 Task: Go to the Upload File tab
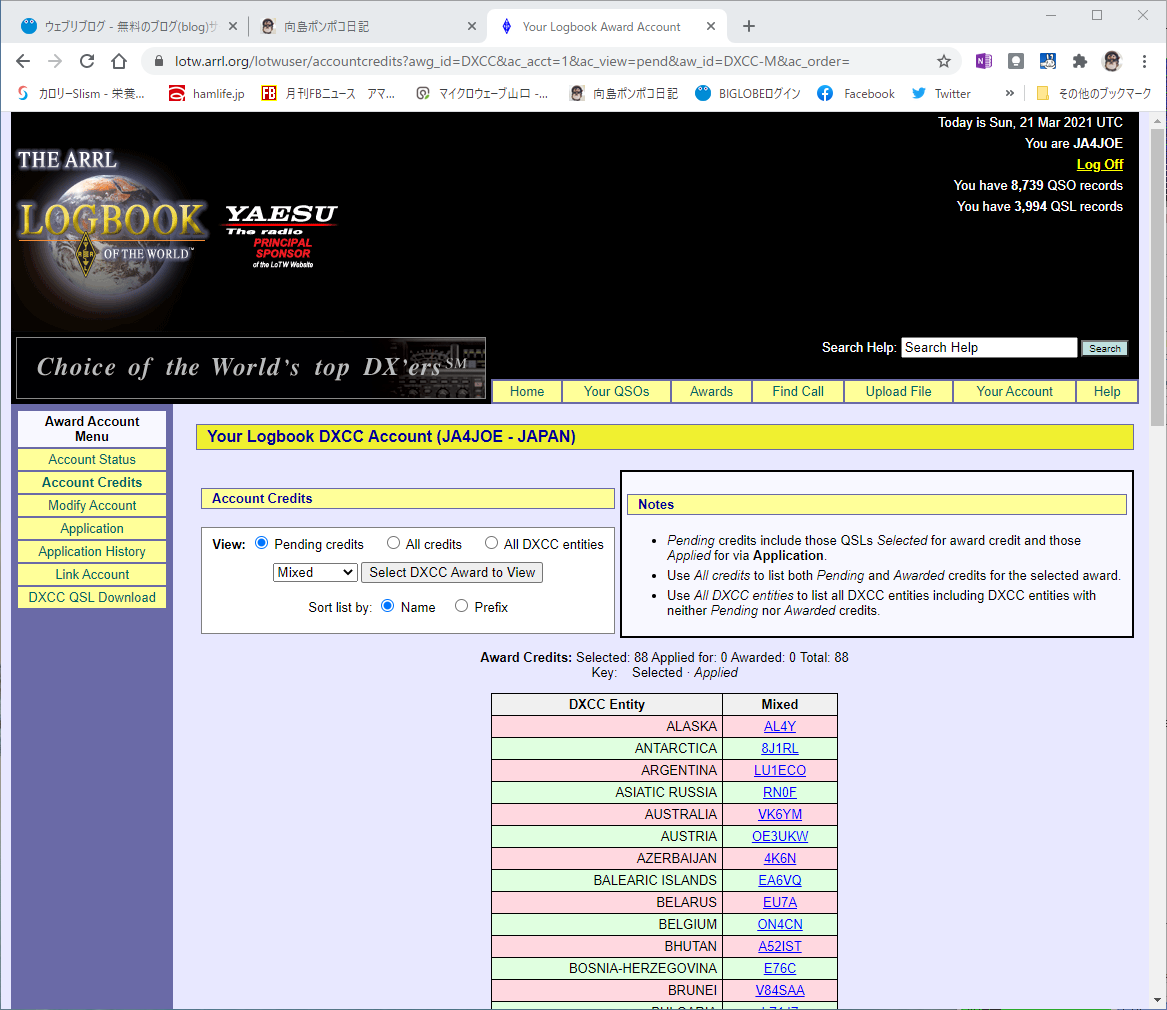click(898, 391)
